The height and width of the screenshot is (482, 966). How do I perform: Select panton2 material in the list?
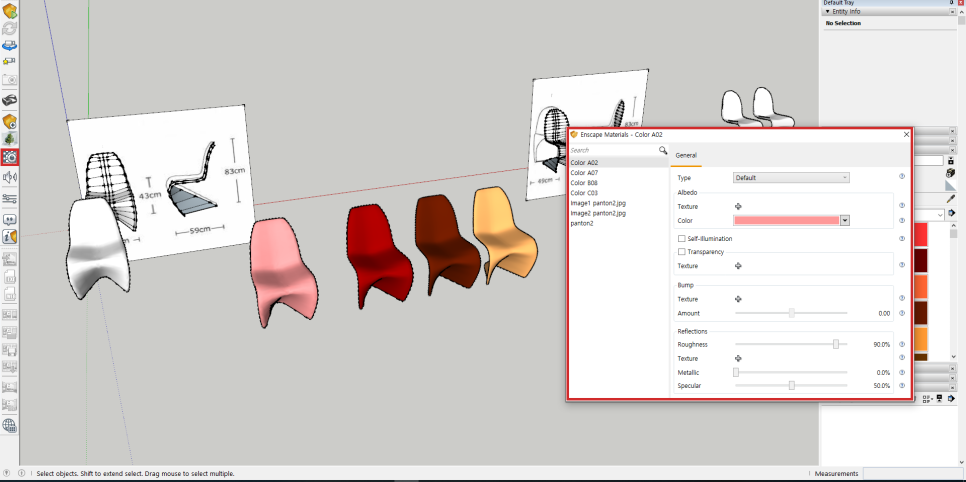pyautogui.click(x=581, y=223)
